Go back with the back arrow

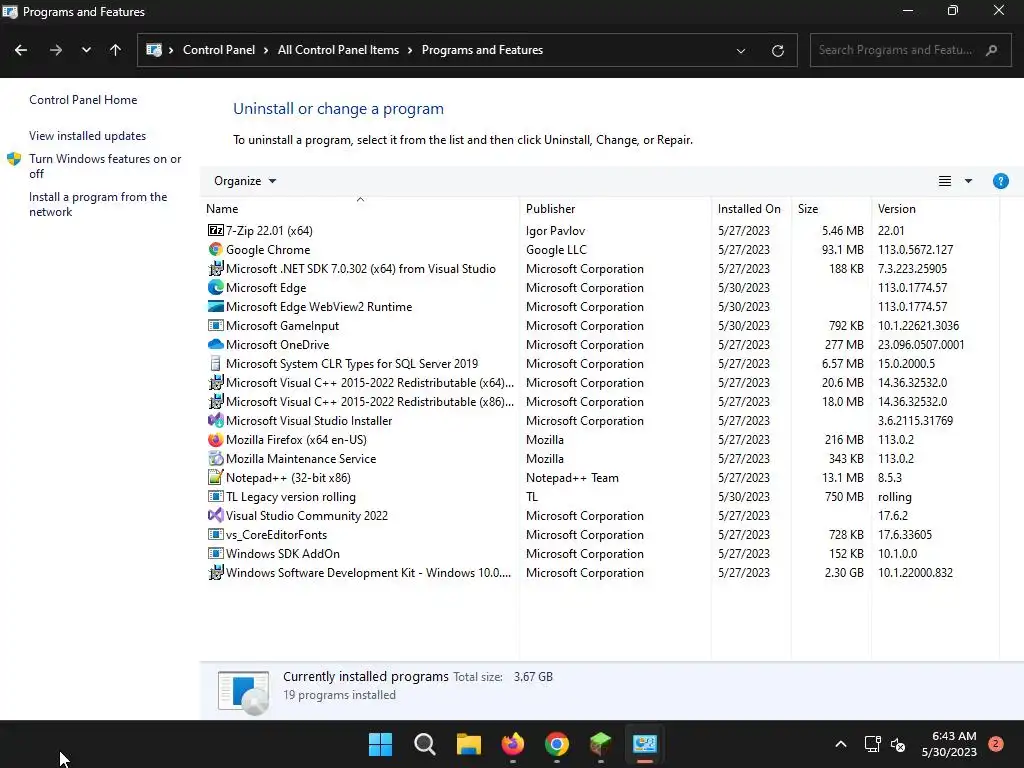point(21,50)
